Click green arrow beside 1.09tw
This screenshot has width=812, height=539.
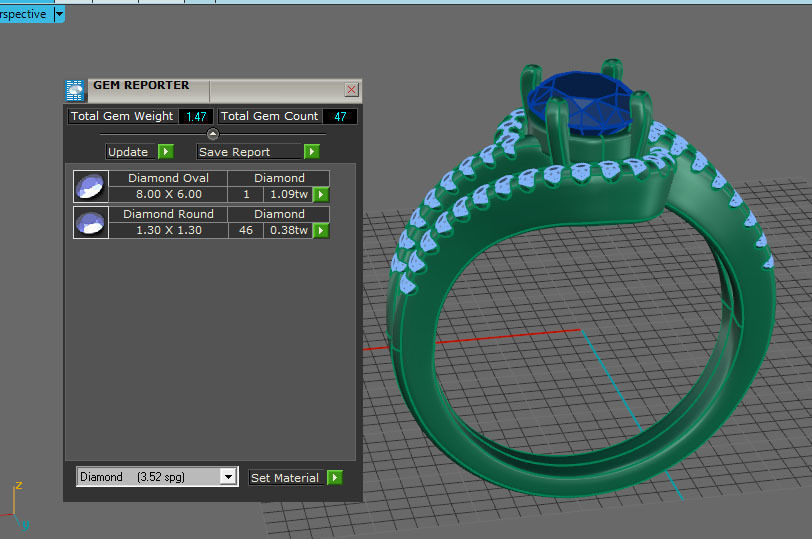tap(321, 195)
